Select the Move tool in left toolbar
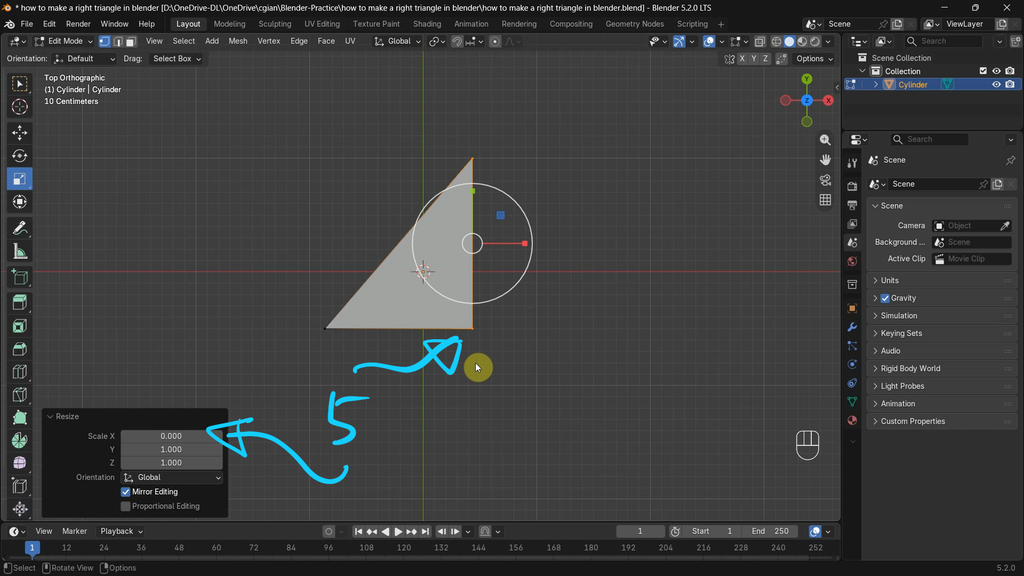Image resolution: width=1024 pixels, height=576 pixels. [x=20, y=133]
